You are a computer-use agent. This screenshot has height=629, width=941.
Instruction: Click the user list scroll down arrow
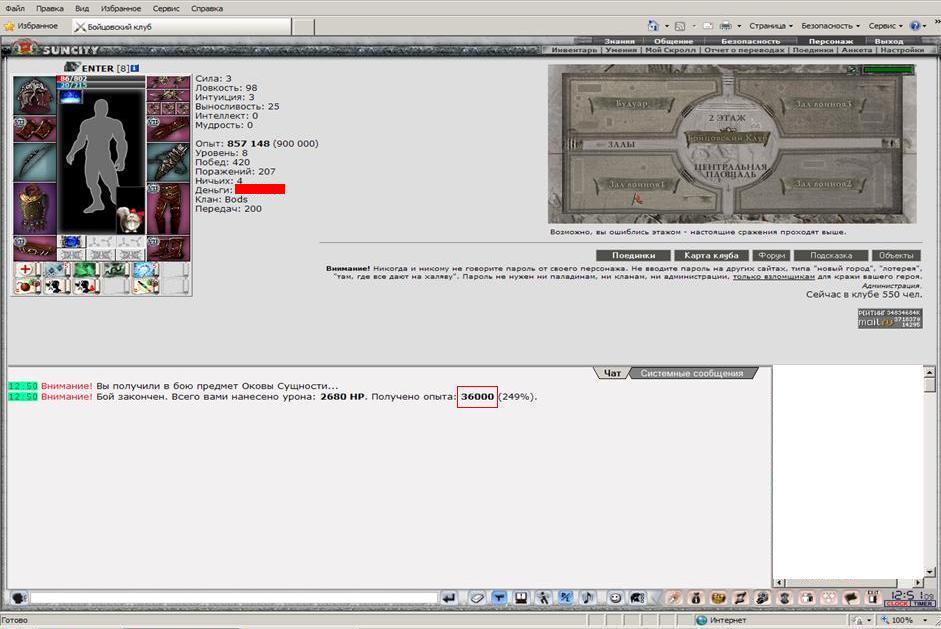930,572
